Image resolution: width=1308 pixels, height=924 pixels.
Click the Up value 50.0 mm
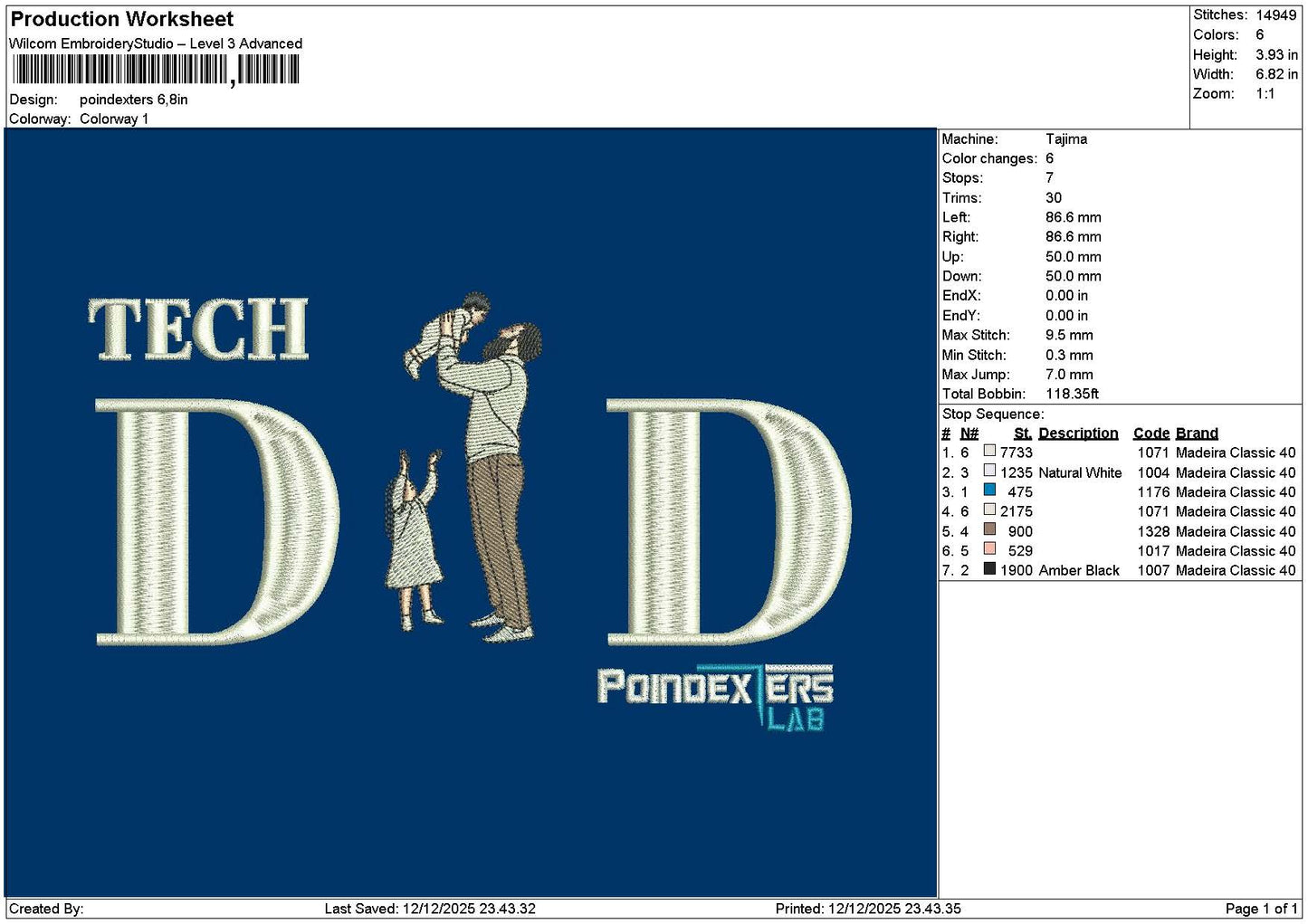pyautogui.click(x=1074, y=256)
